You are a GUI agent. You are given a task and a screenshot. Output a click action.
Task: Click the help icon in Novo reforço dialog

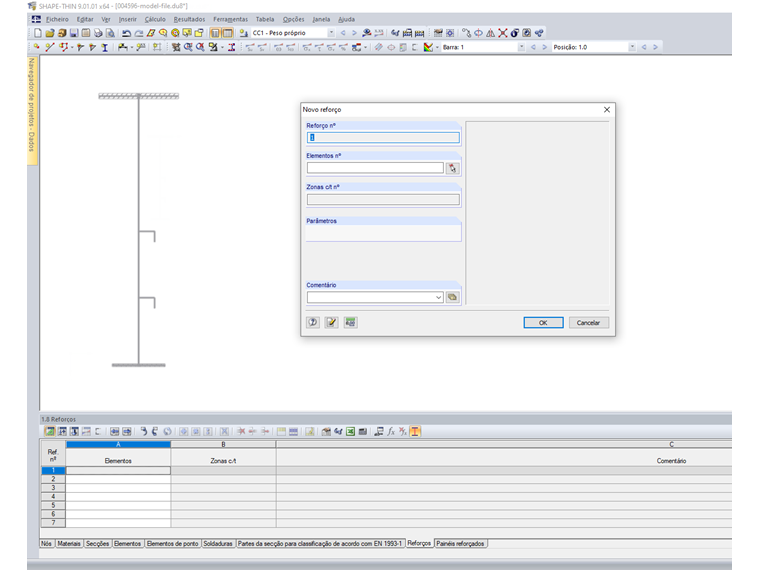pyautogui.click(x=313, y=322)
